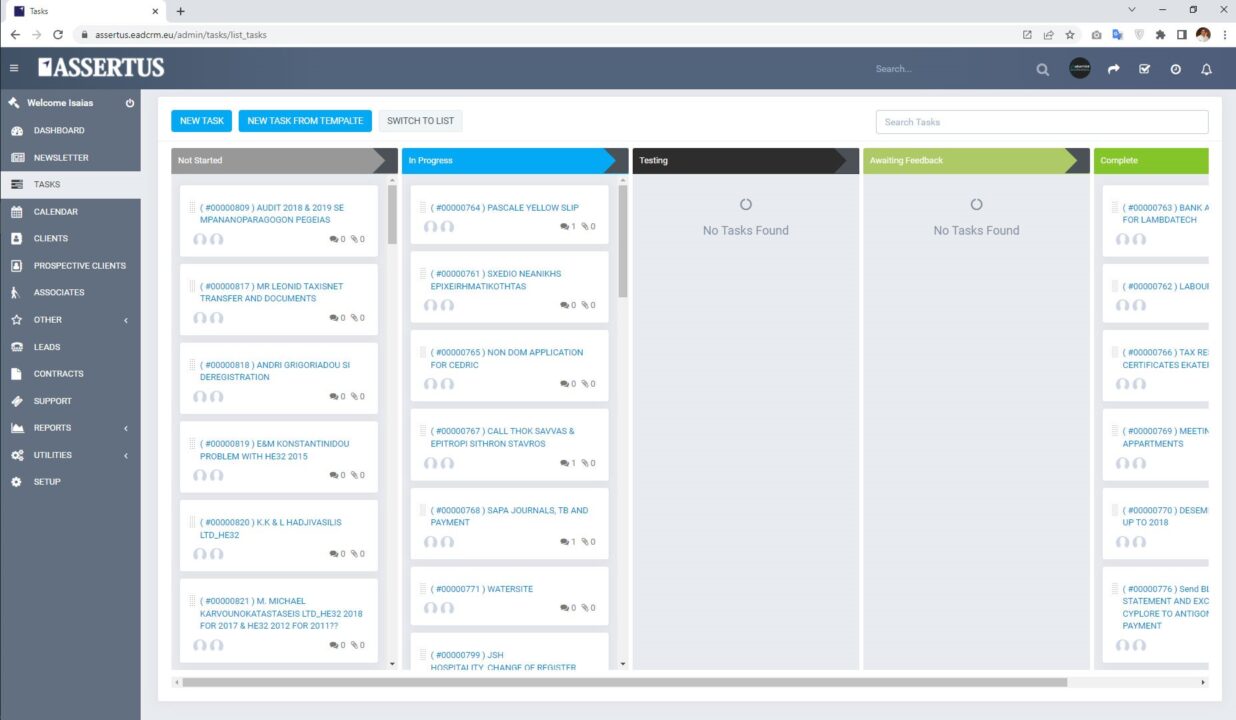Go to Clients in the sidebar
1236x720 pixels.
click(x=50, y=239)
